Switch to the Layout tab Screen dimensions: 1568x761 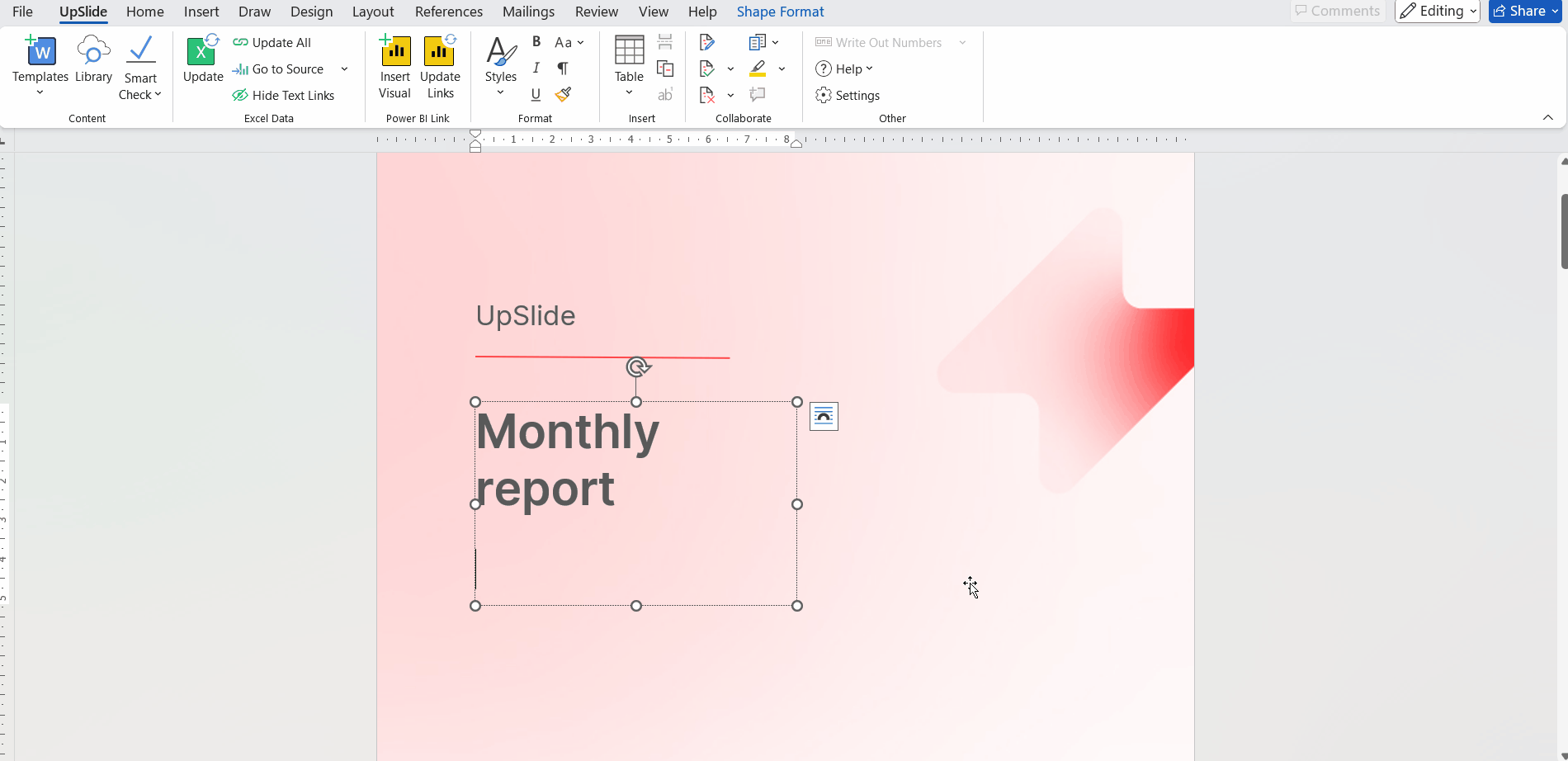(x=373, y=12)
